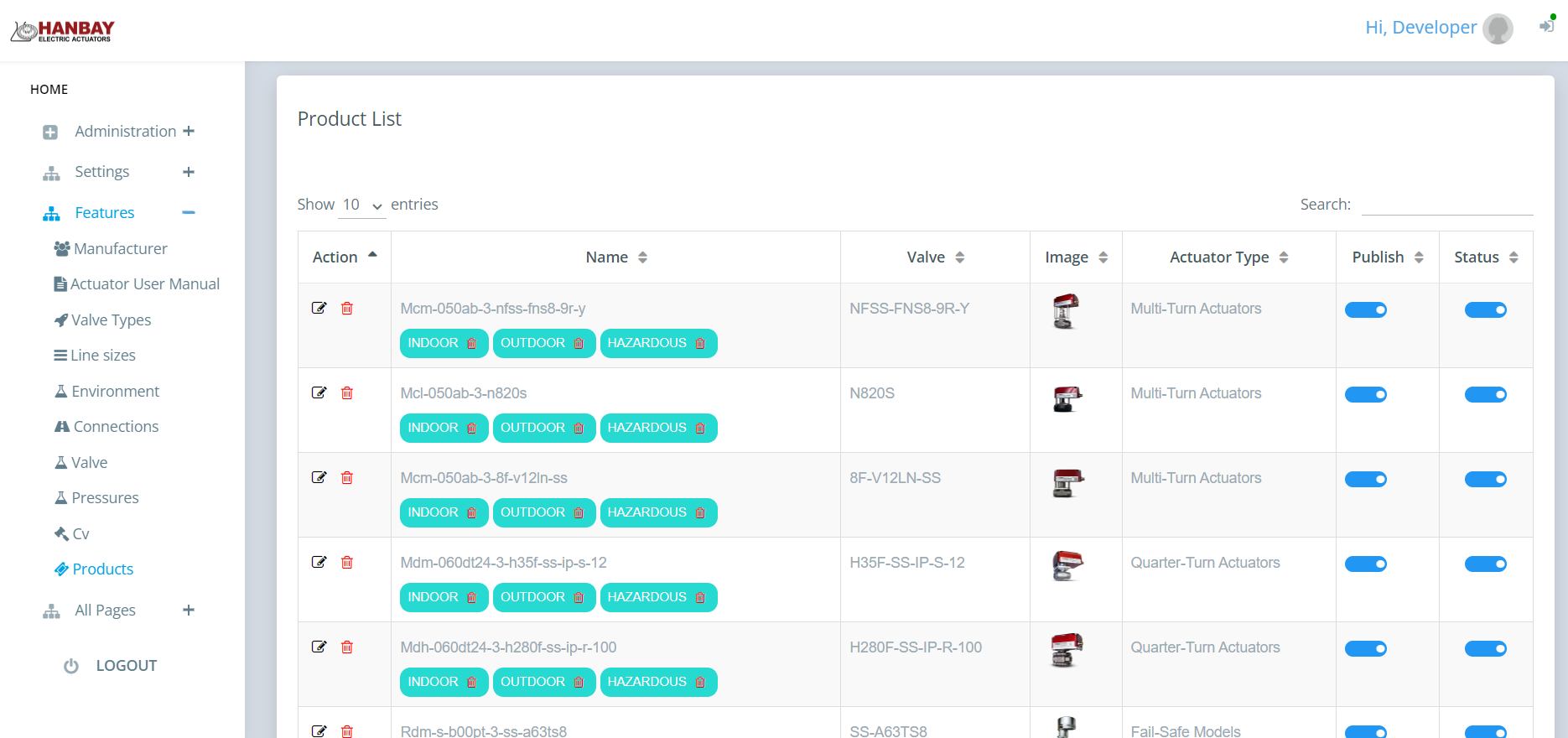Delete the Mcm-050ab-3-nfss-fns8-9r-y product

tap(347, 308)
